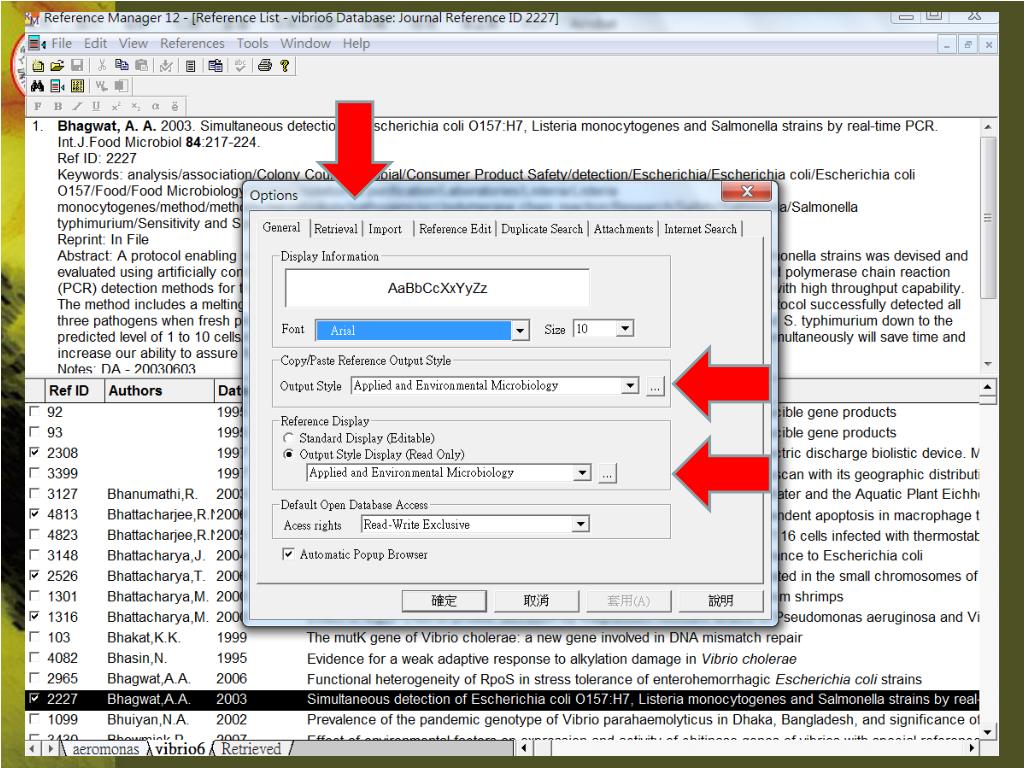Switch to the Internet Search tab
Viewport: 1024px width, 768px height.
coord(700,229)
